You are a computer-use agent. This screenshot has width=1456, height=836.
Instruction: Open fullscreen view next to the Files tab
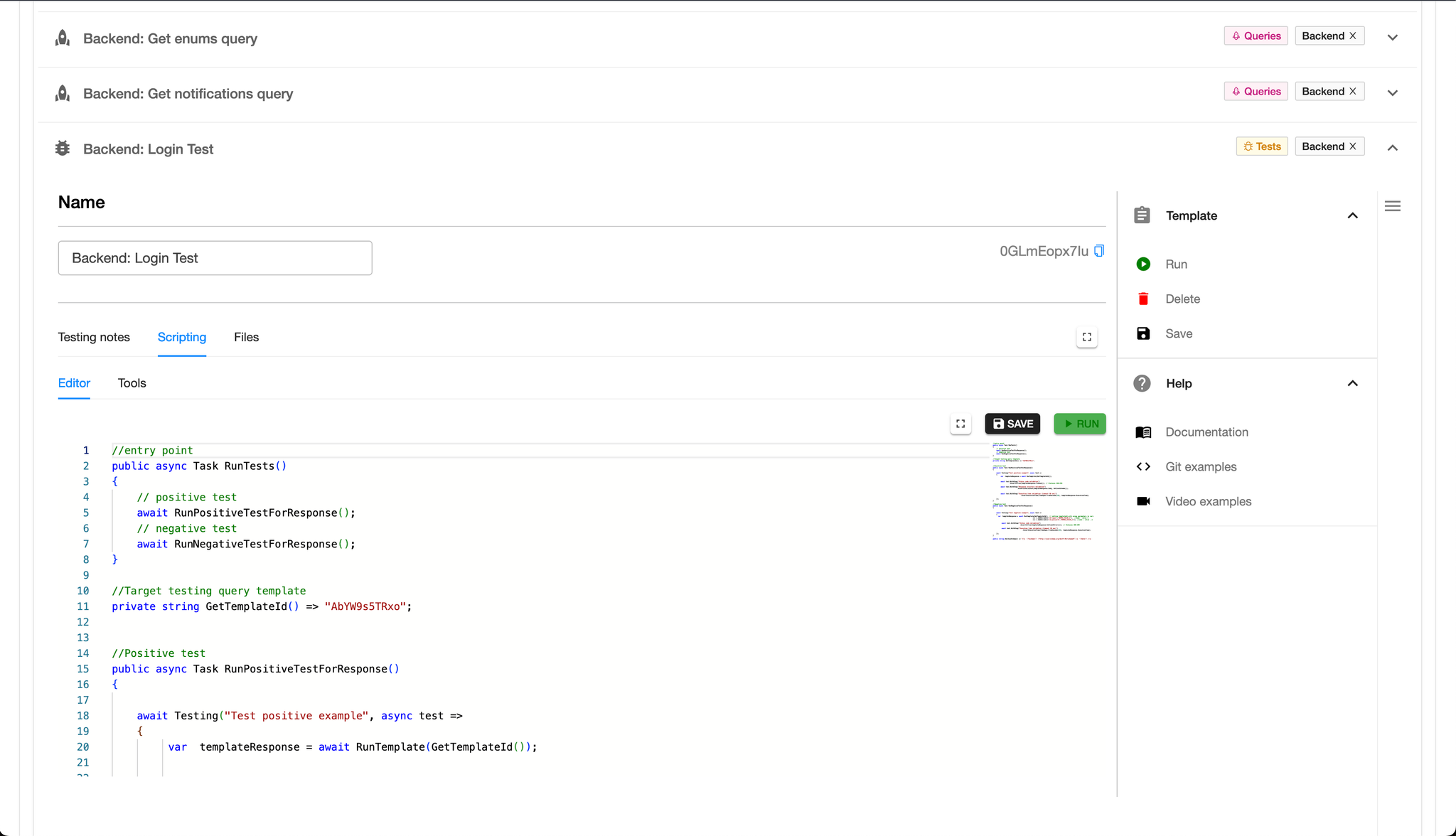[x=1086, y=338]
